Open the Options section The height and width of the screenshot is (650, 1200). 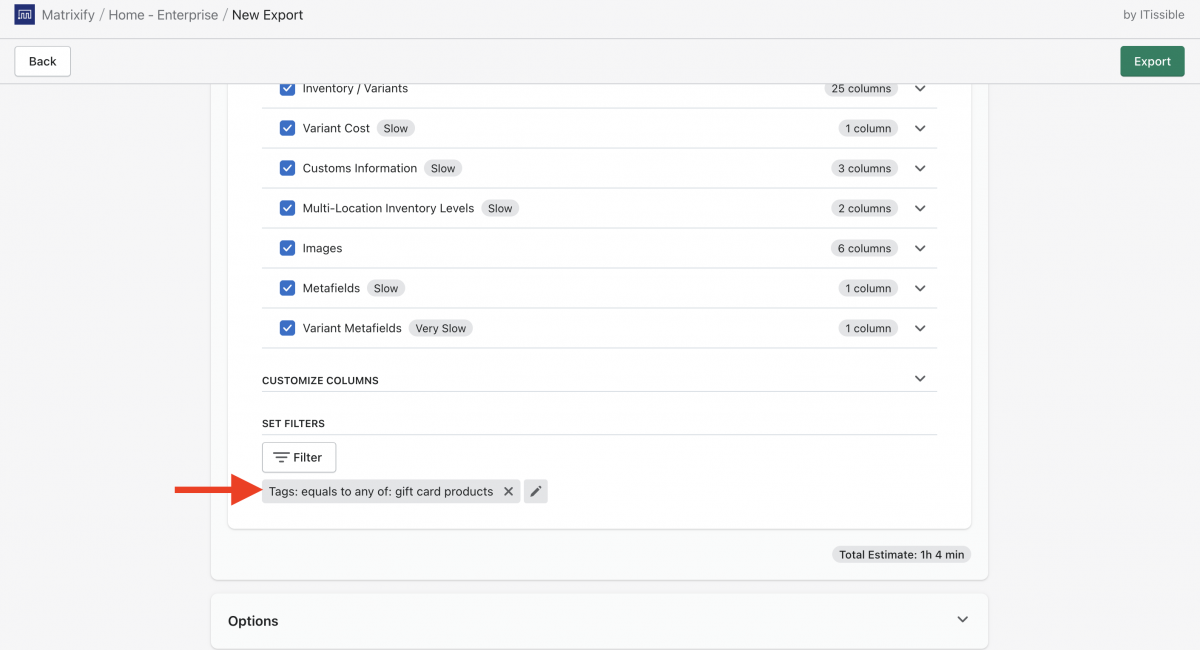962,620
